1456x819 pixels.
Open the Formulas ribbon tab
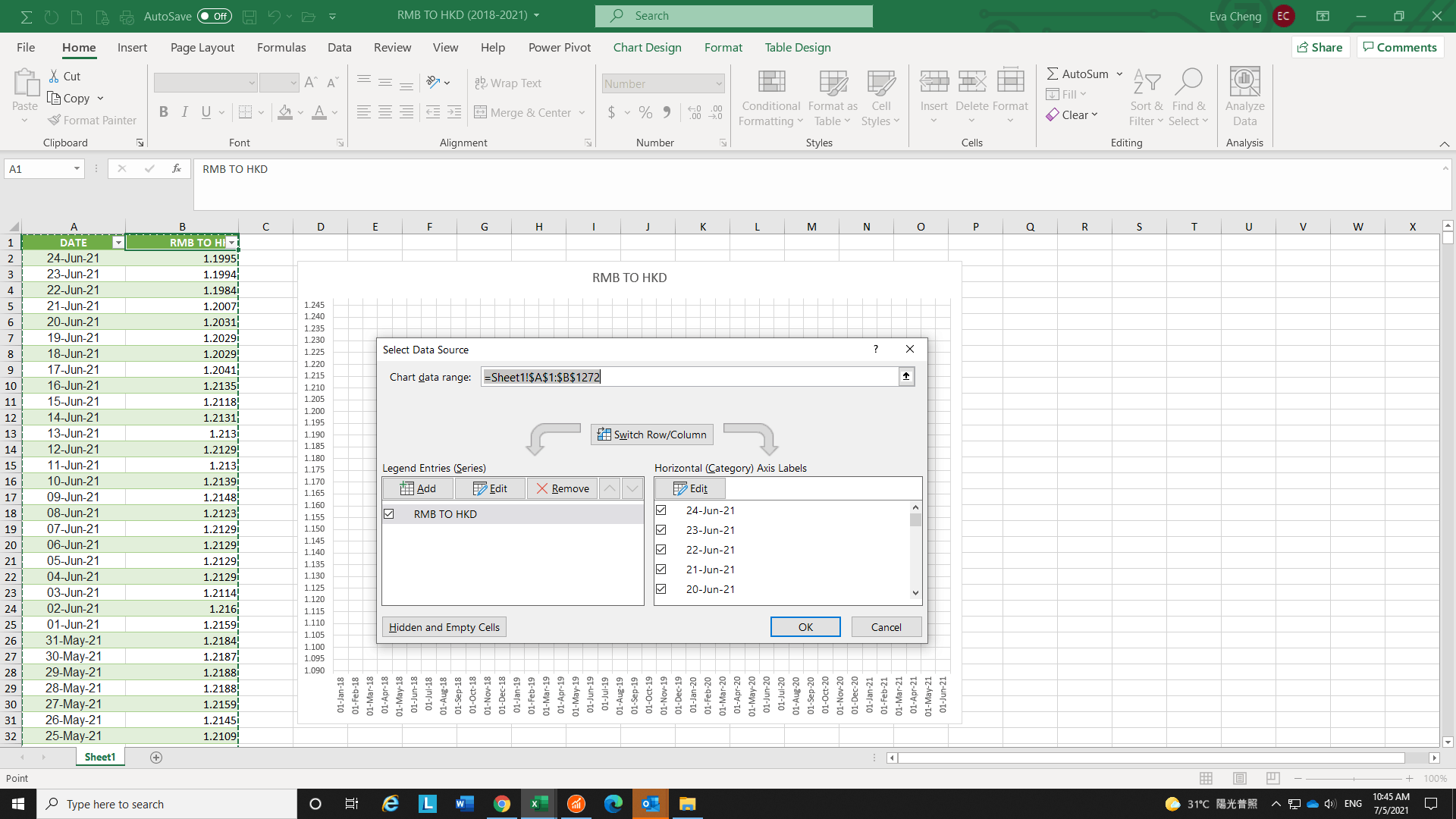click(x=281, y=47)
